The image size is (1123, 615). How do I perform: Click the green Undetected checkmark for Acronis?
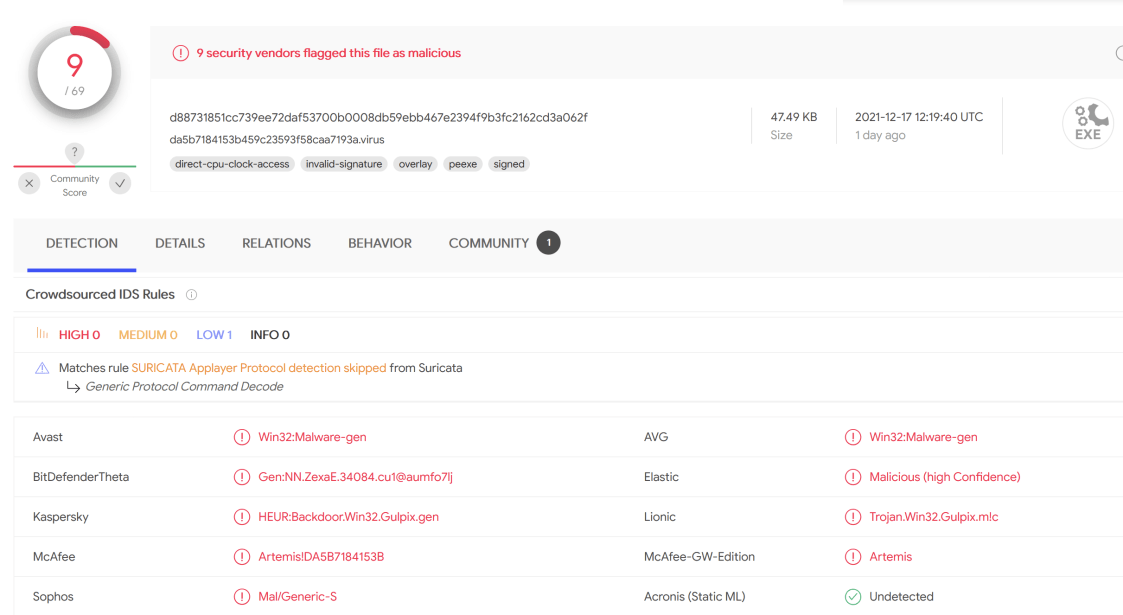[852, 597]
